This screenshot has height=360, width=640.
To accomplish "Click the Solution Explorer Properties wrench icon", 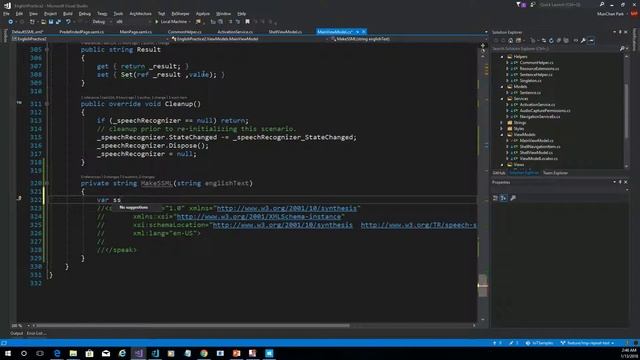I will click(x=583, y=40).
